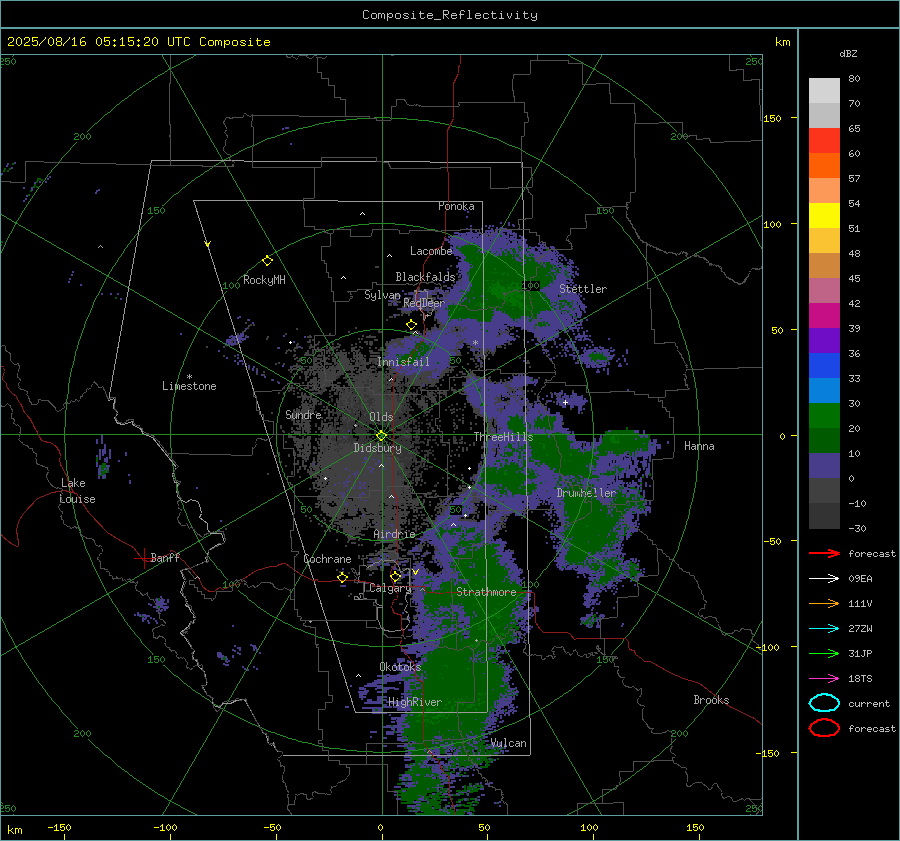Click the yellow diamond radar-center marker above Didsbury
900x841 pixels.
coord(381,436)
